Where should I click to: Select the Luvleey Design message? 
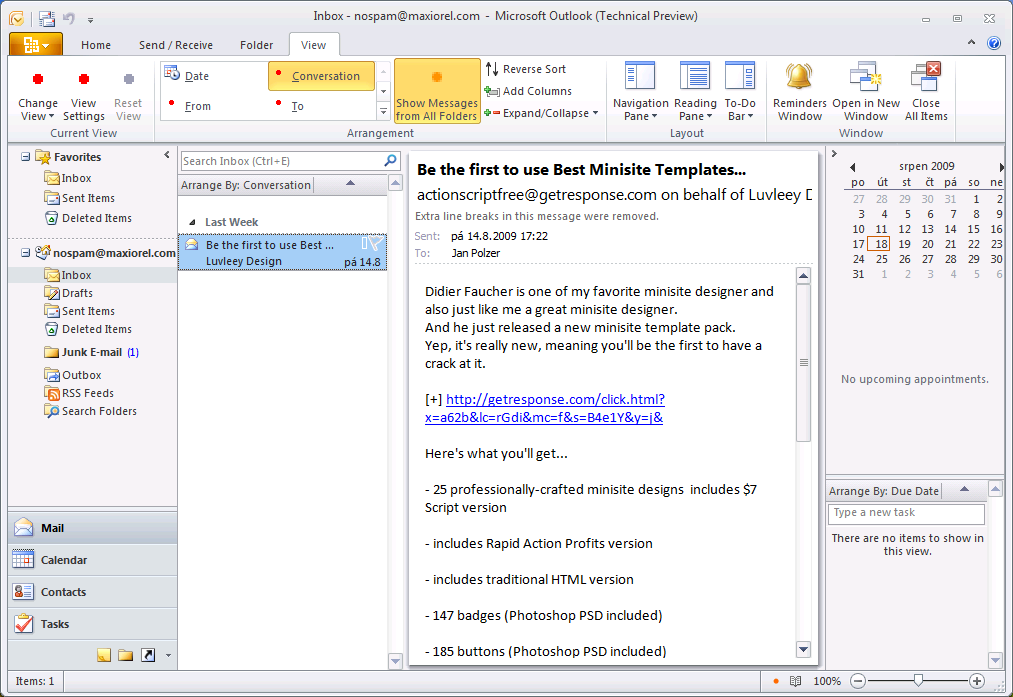click(282, 253)
